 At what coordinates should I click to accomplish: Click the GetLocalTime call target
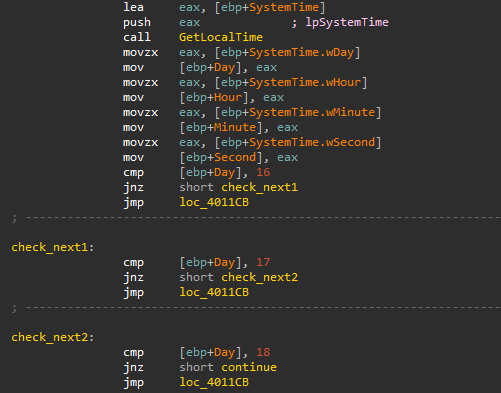click(221, 37)
